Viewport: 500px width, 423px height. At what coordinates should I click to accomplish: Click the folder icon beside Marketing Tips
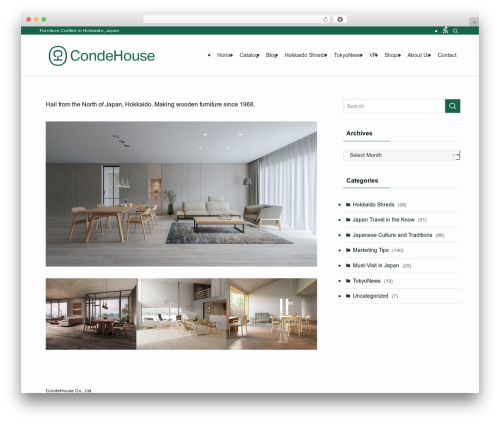(348, 250)
